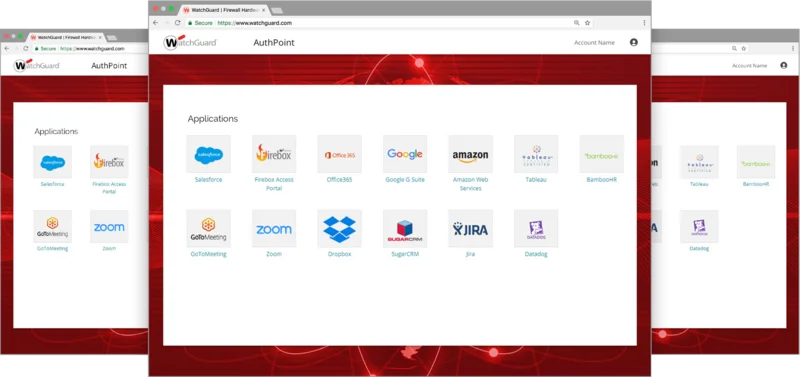Open Amazon Web Services tile
The height and width of the screenshot is (377, 800).
click(x=470, y=154)
